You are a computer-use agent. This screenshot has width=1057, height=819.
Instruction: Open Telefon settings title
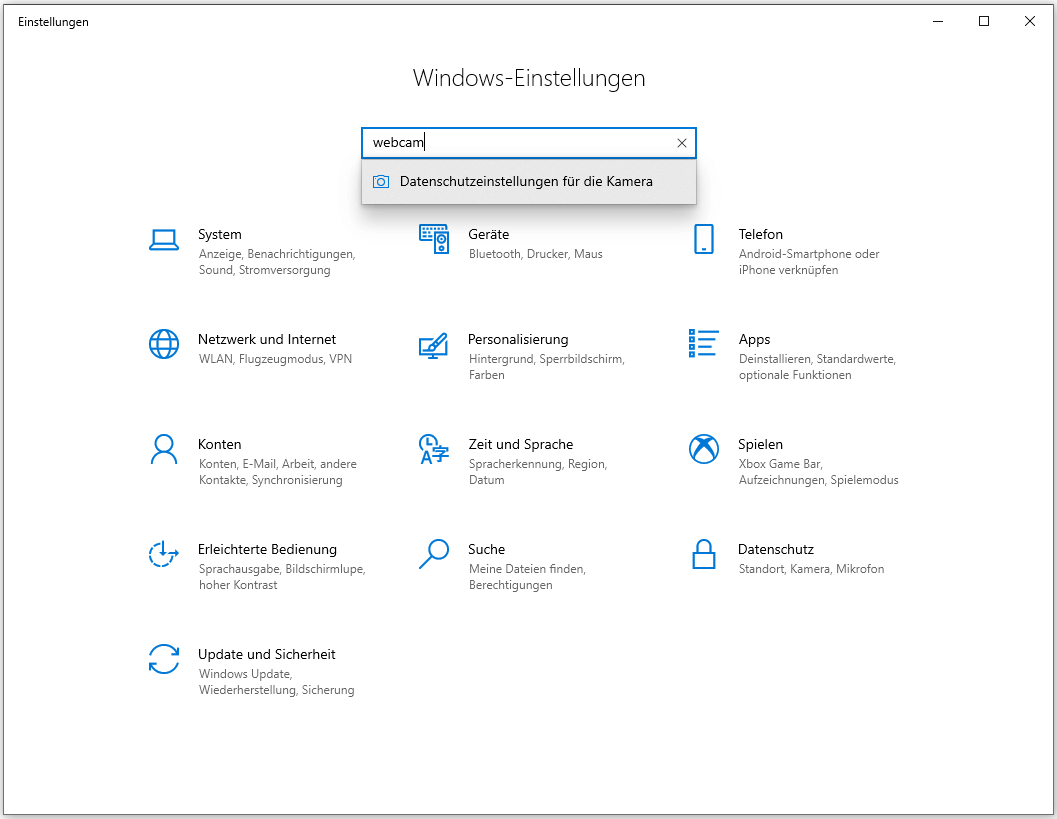(x=760, y=235)
